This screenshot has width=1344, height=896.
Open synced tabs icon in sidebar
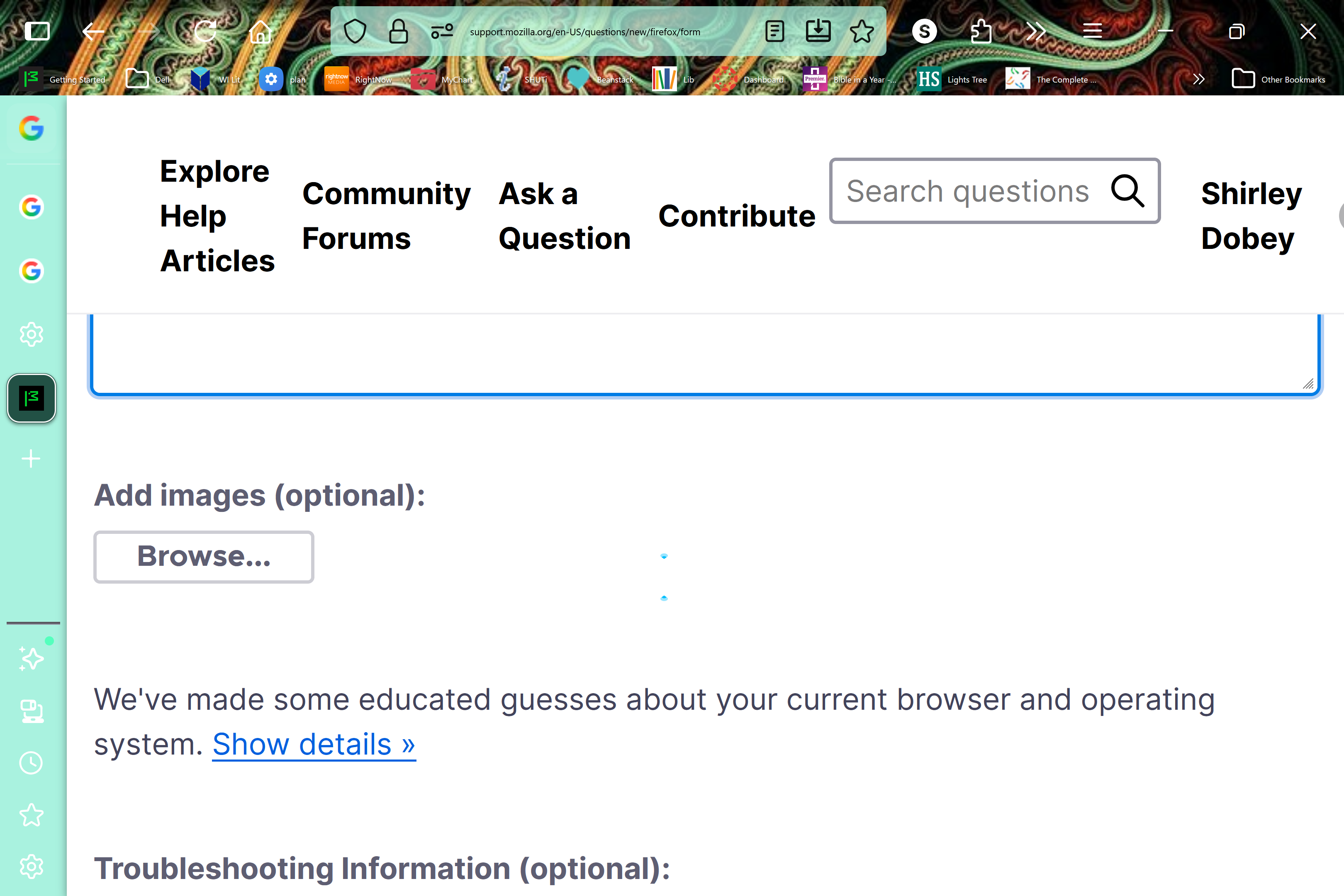pos(32,711)
